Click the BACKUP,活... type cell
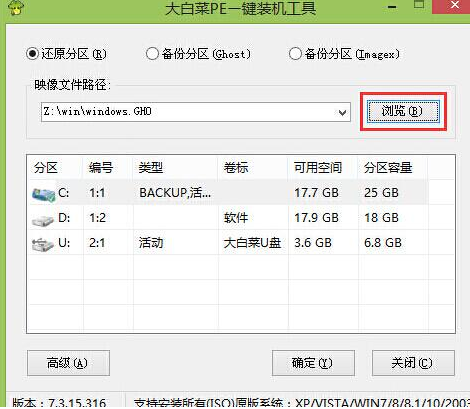This screenshot has height=409, width=470. coord(175,193)
